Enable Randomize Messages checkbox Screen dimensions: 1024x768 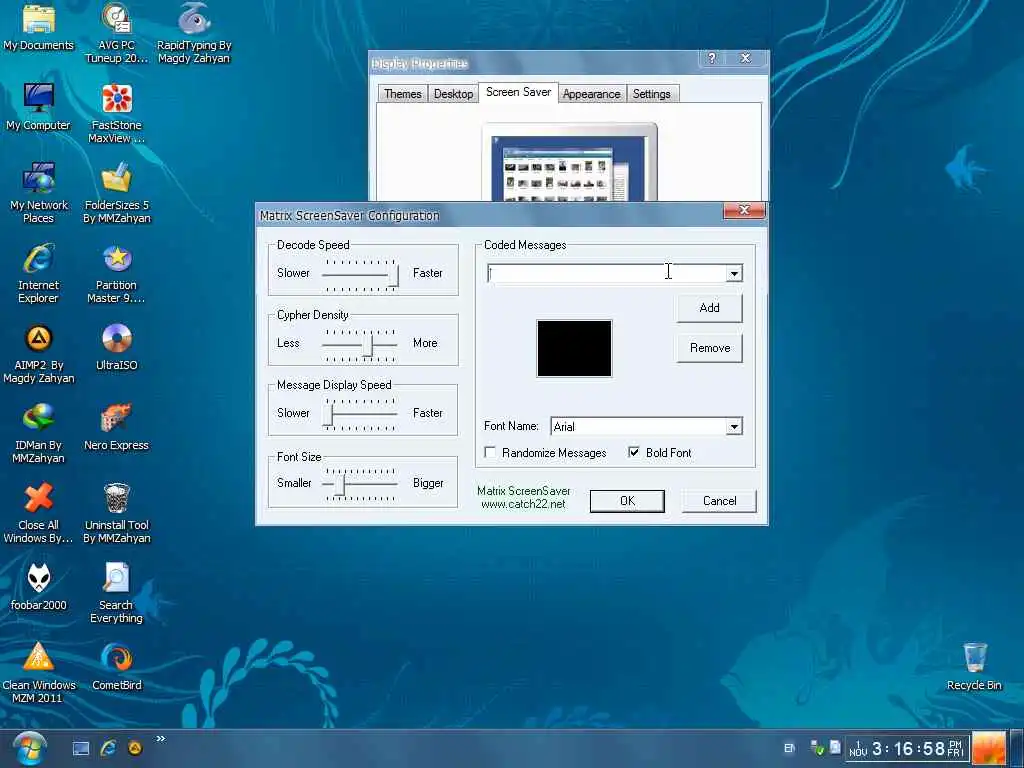tap(490, 452)
